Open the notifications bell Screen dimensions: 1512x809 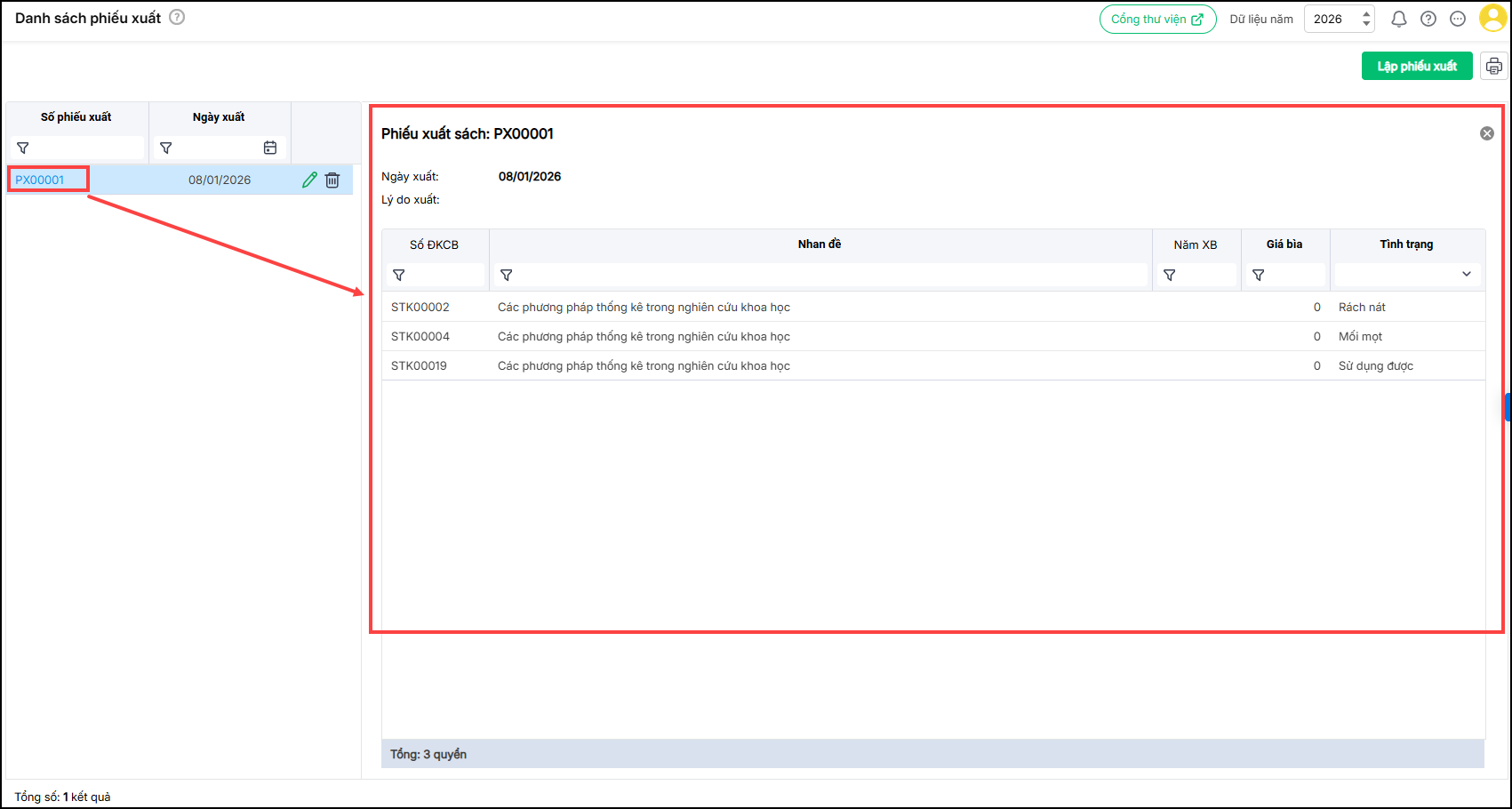point(1398,19)
